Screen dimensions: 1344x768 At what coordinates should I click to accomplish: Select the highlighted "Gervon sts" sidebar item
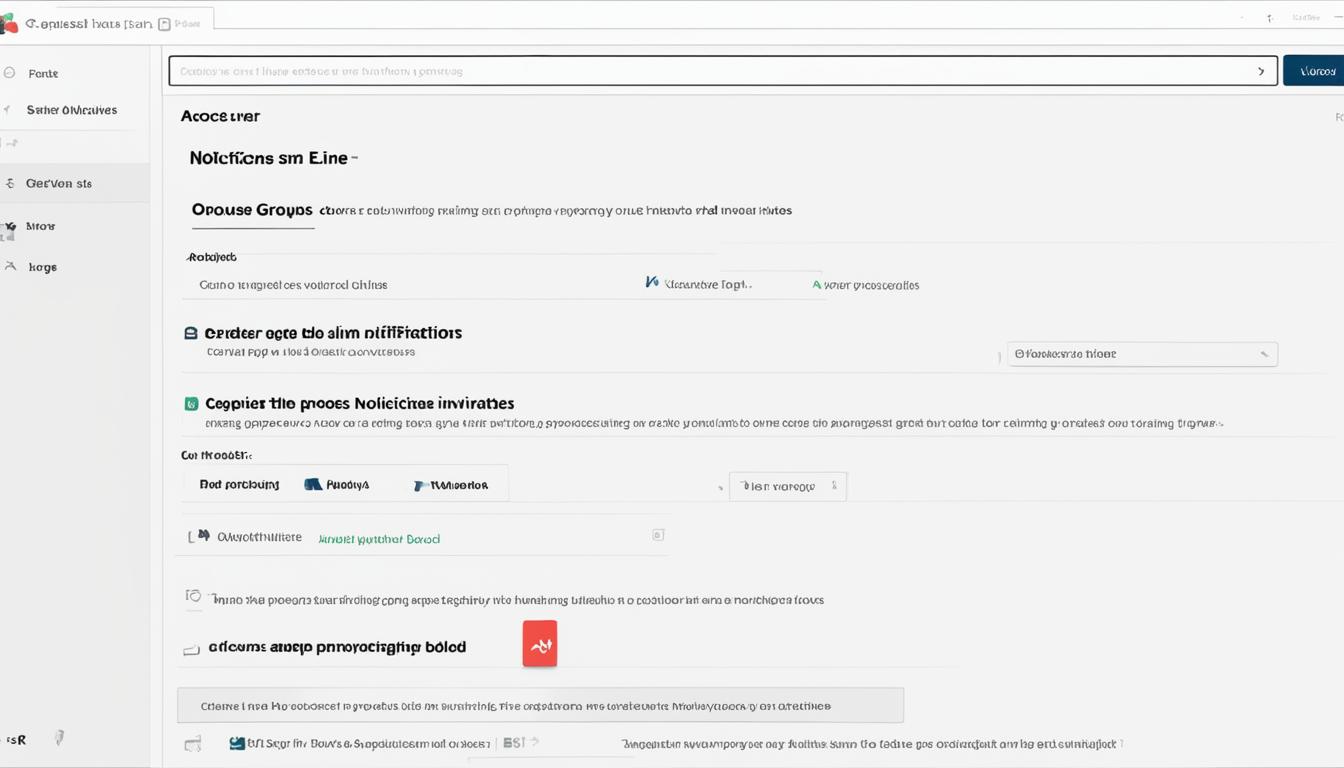(x=75, y=184)
